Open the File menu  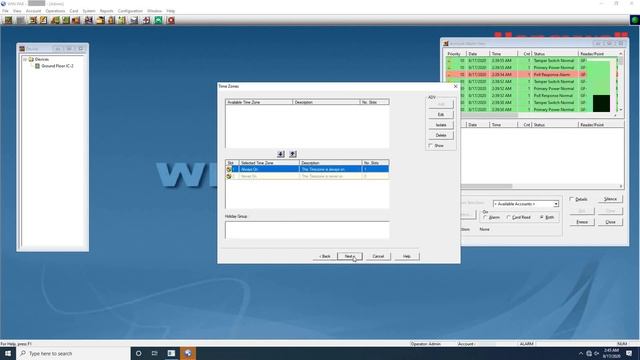(x=5, y=11)
